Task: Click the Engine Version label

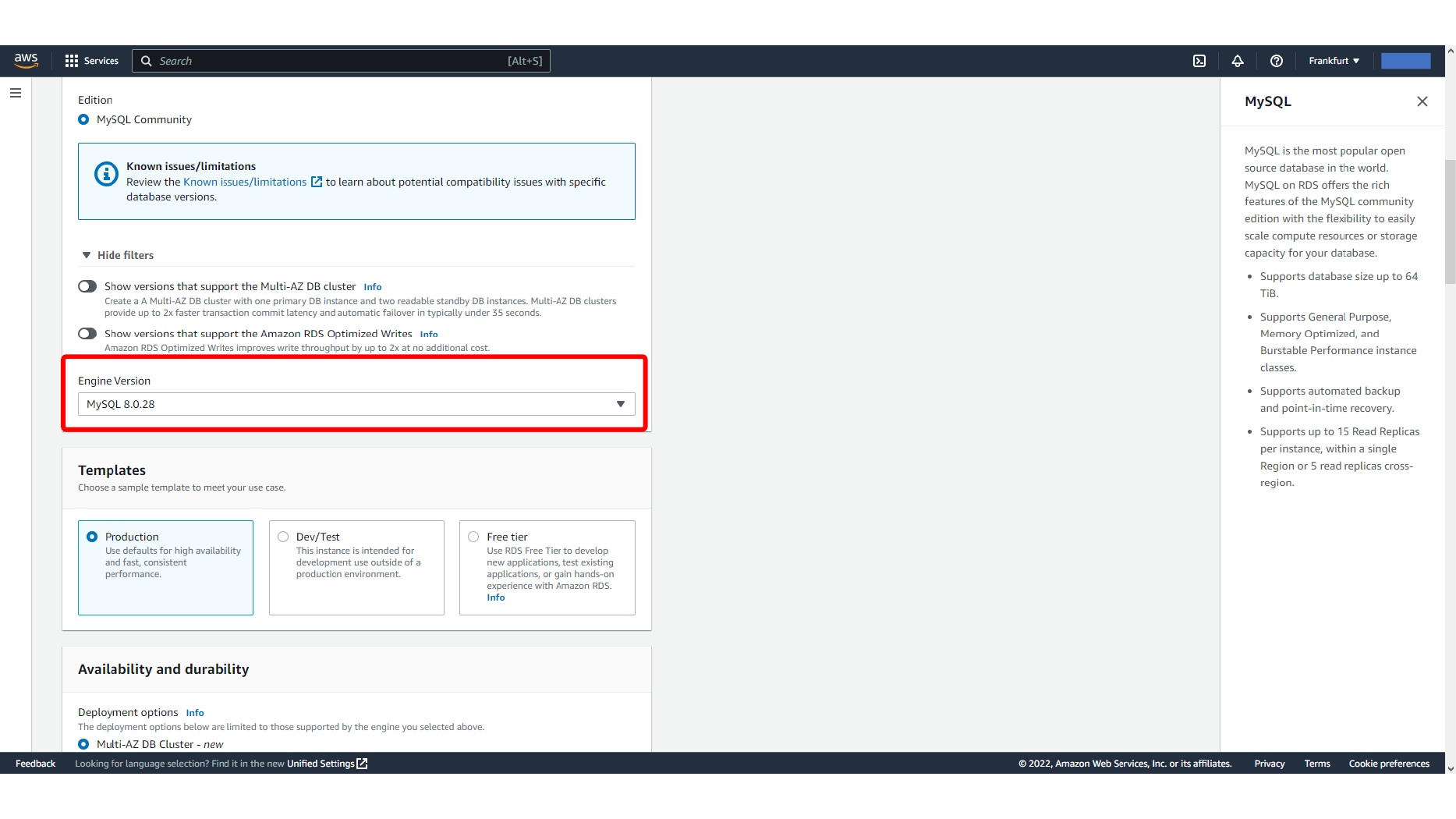Action: click(x=114, y=381)
